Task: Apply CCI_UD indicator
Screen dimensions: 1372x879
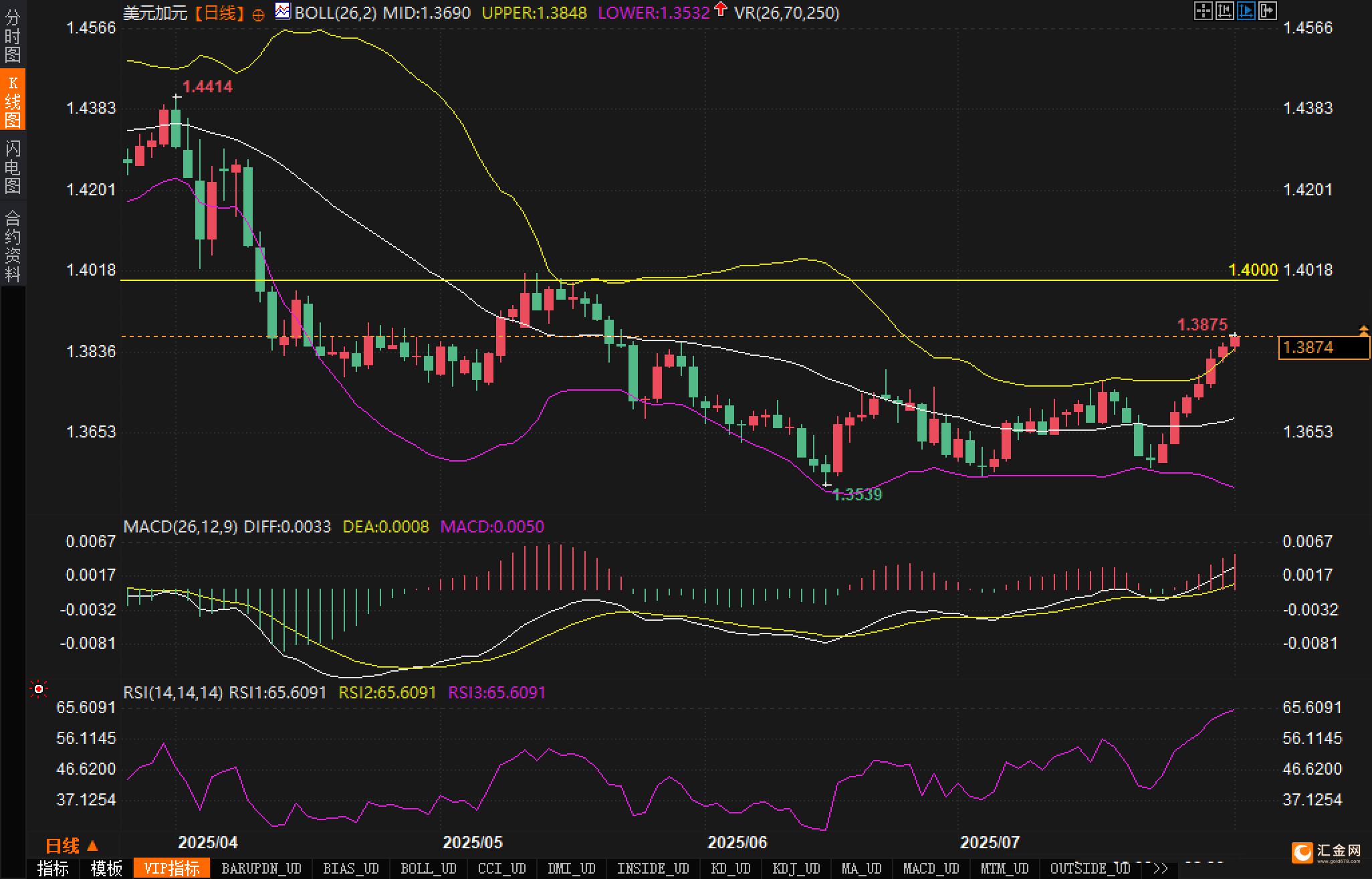Action: (x=502, y=868)
